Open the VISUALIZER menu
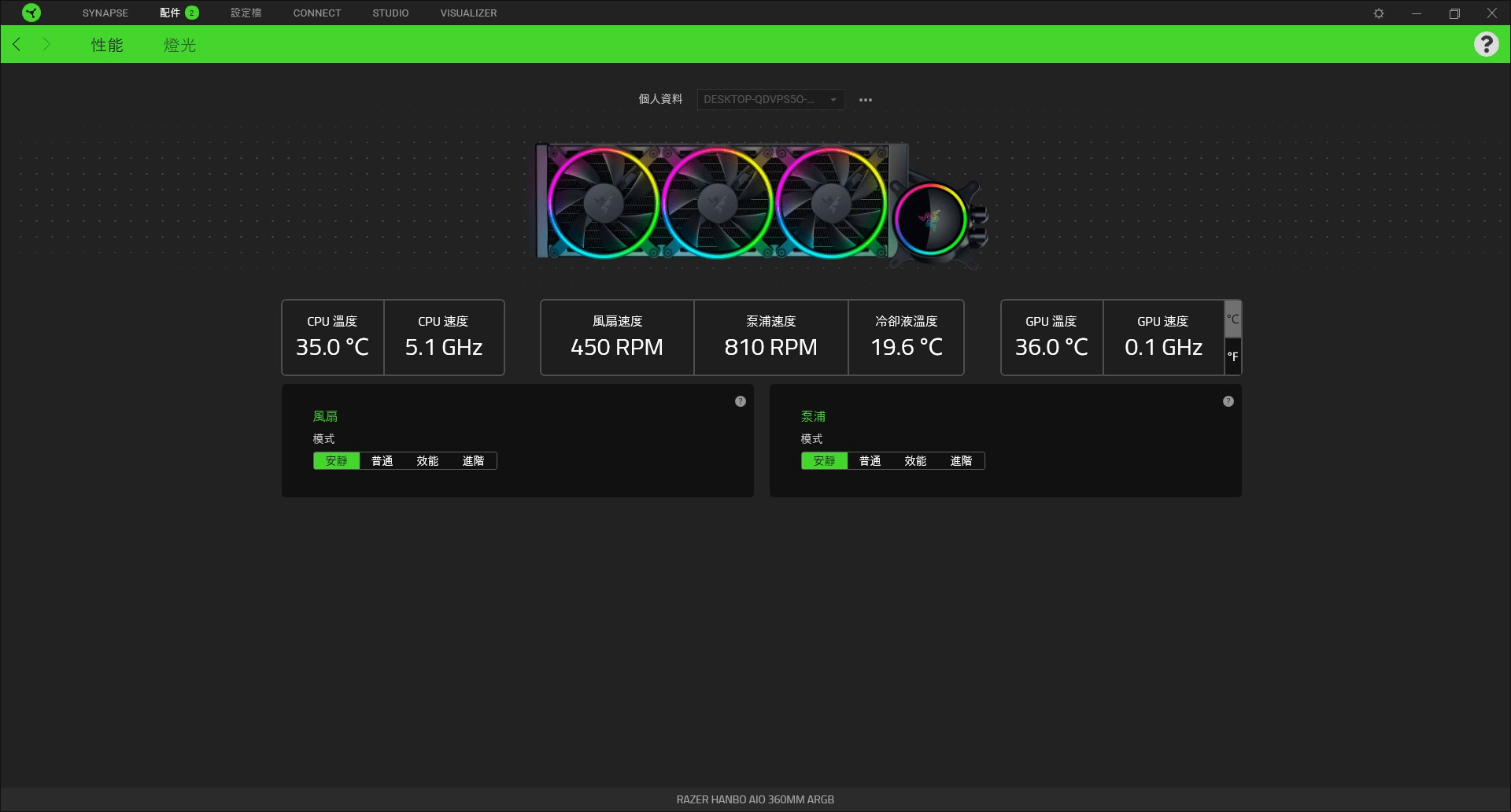The height and width of the screenshot is (812, 1511). coord(468,13)
